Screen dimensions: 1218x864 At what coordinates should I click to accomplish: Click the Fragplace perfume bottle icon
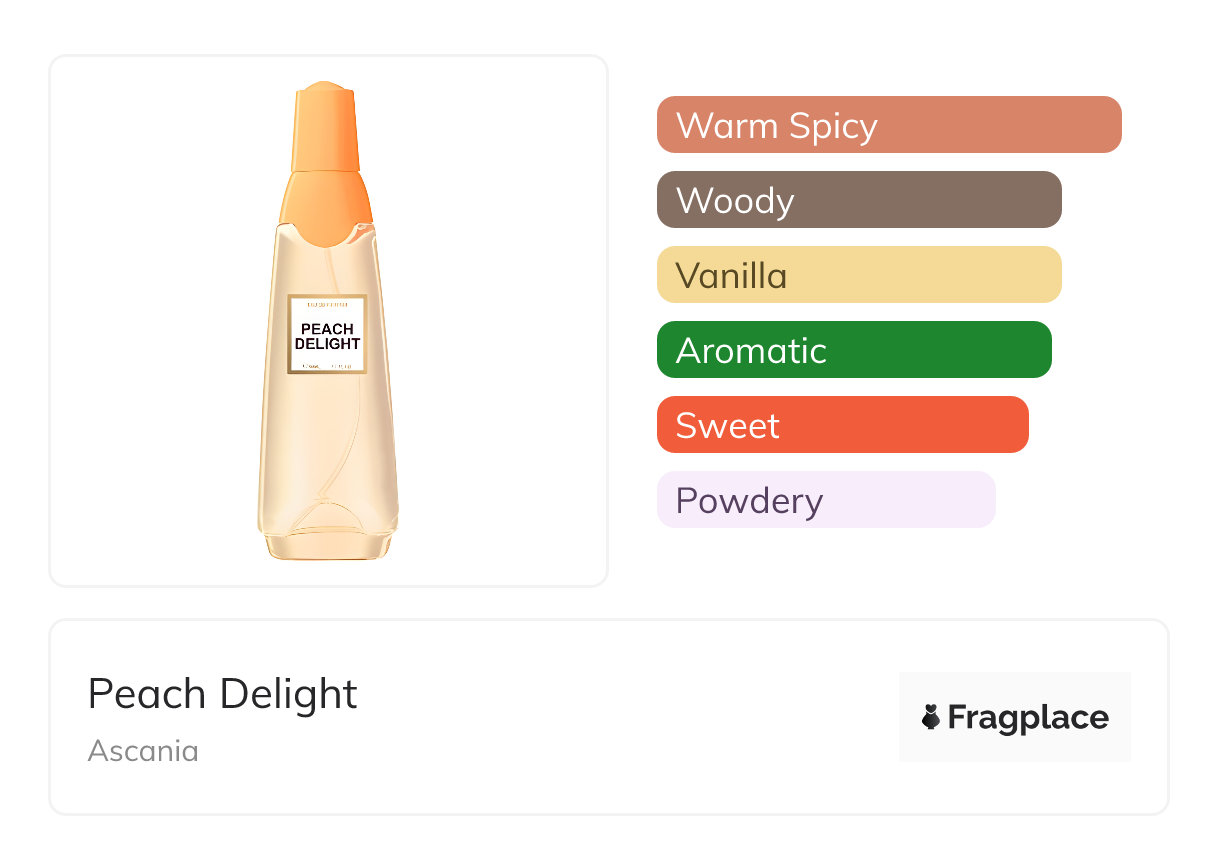pos(931,717)
